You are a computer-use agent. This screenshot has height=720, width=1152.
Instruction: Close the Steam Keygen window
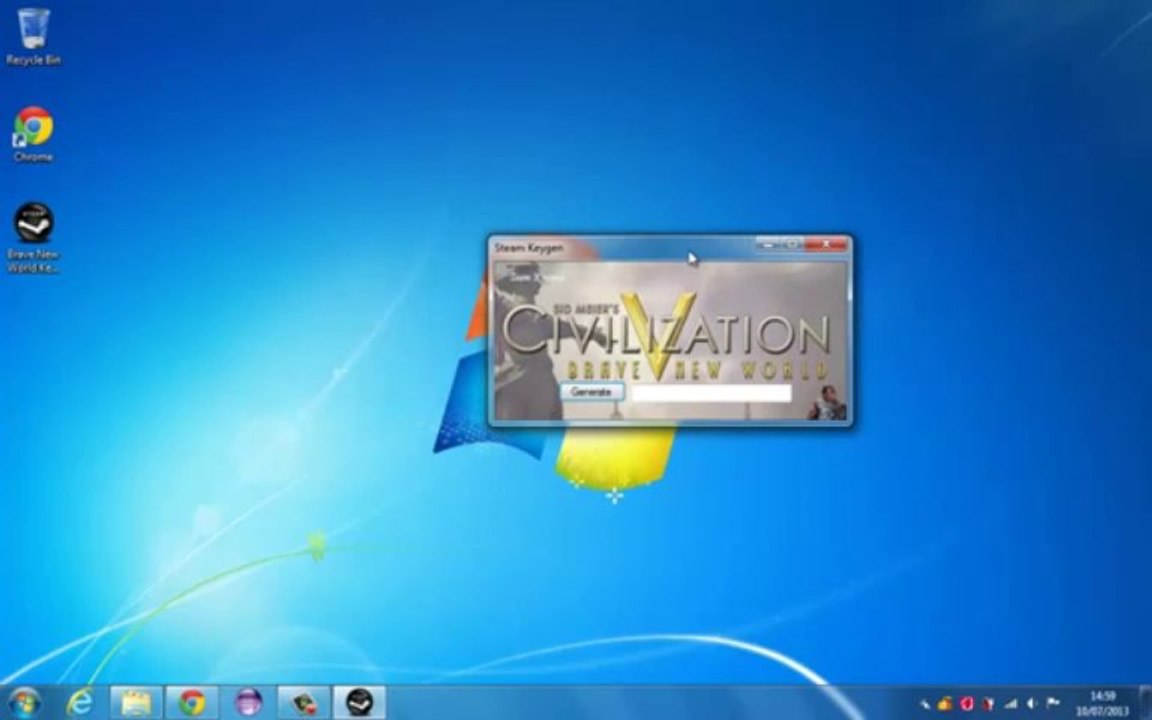point(826,245)
